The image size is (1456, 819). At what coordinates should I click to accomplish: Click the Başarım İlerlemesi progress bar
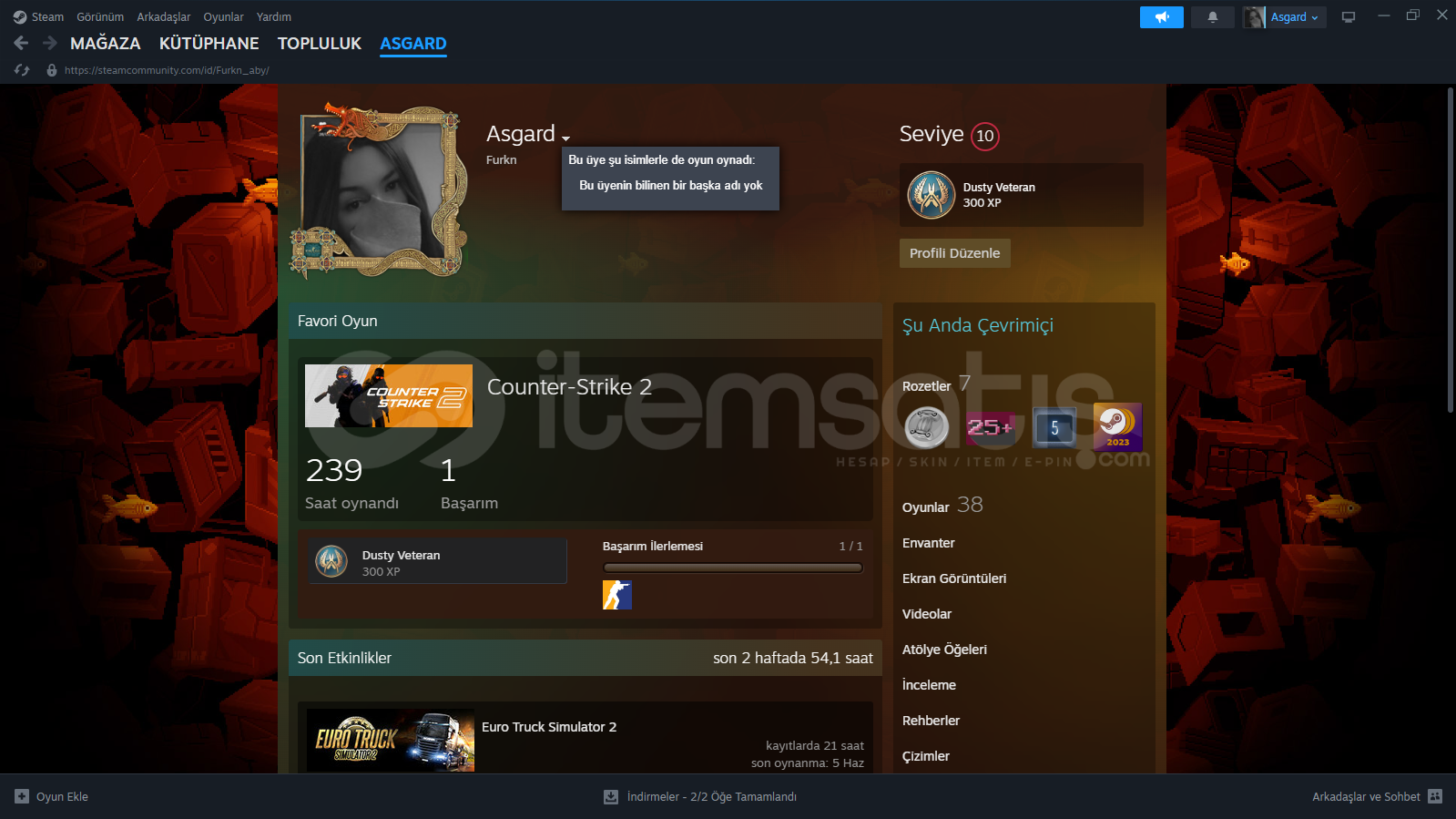click(733, 568)
